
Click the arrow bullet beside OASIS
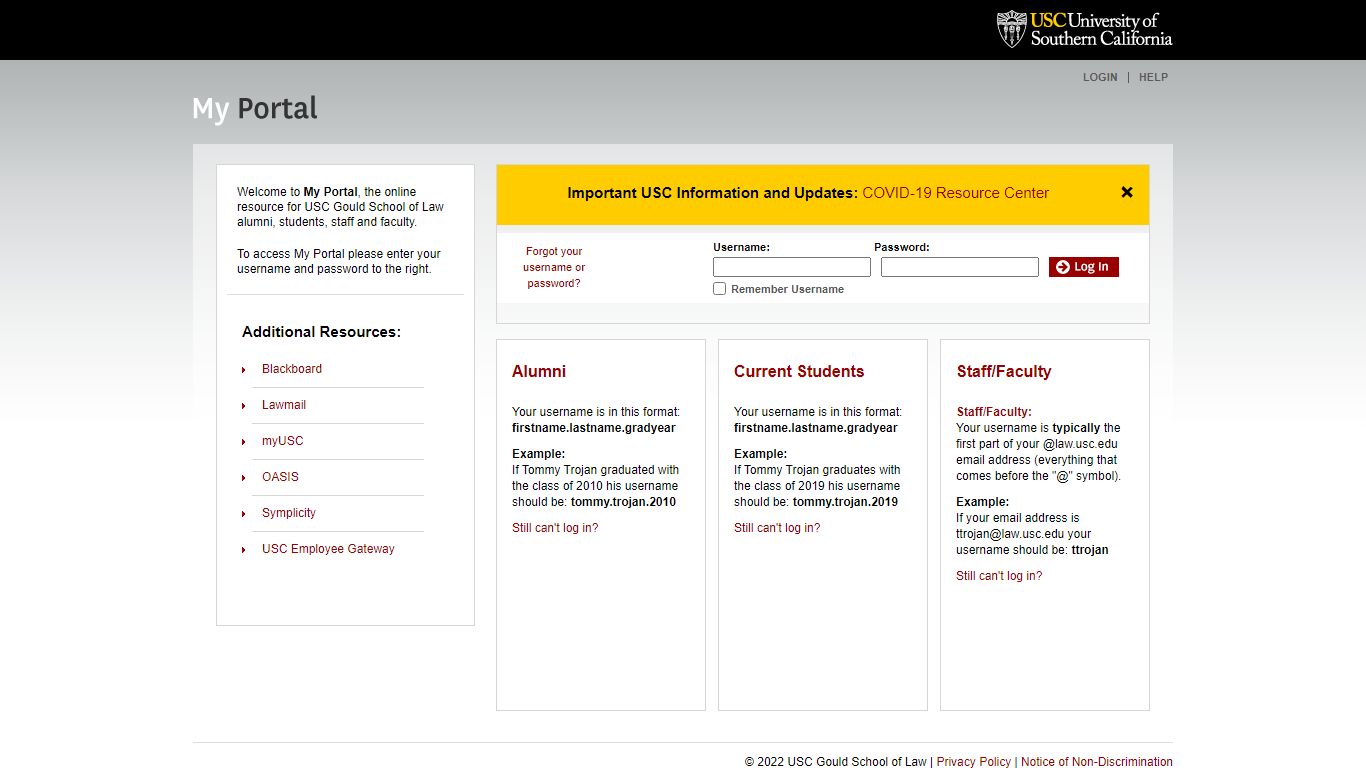[x=244, y=478]
